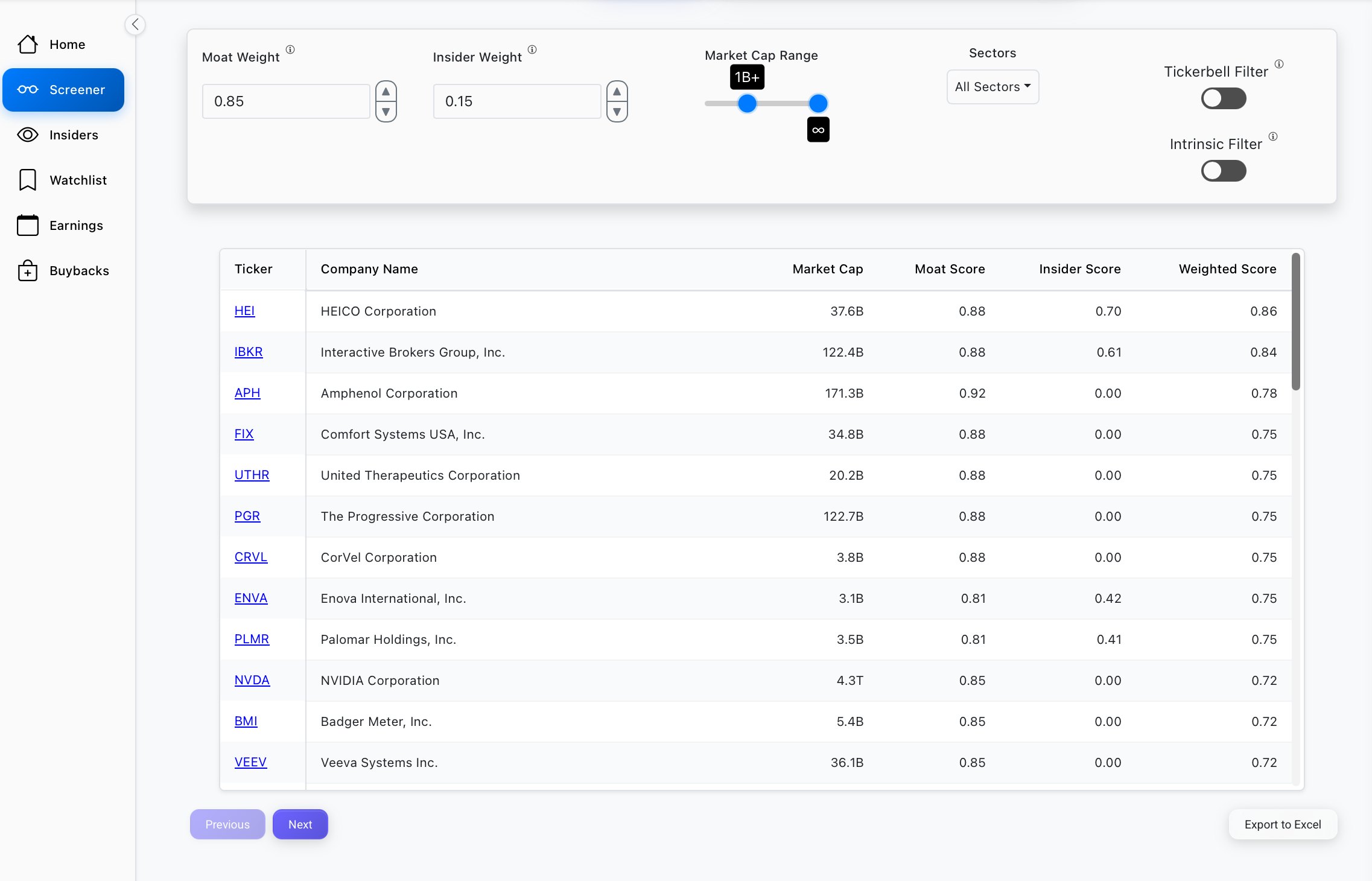
Task: Open the NVDA ticker link
Action: pyautogui.click(x=252, y=680)
